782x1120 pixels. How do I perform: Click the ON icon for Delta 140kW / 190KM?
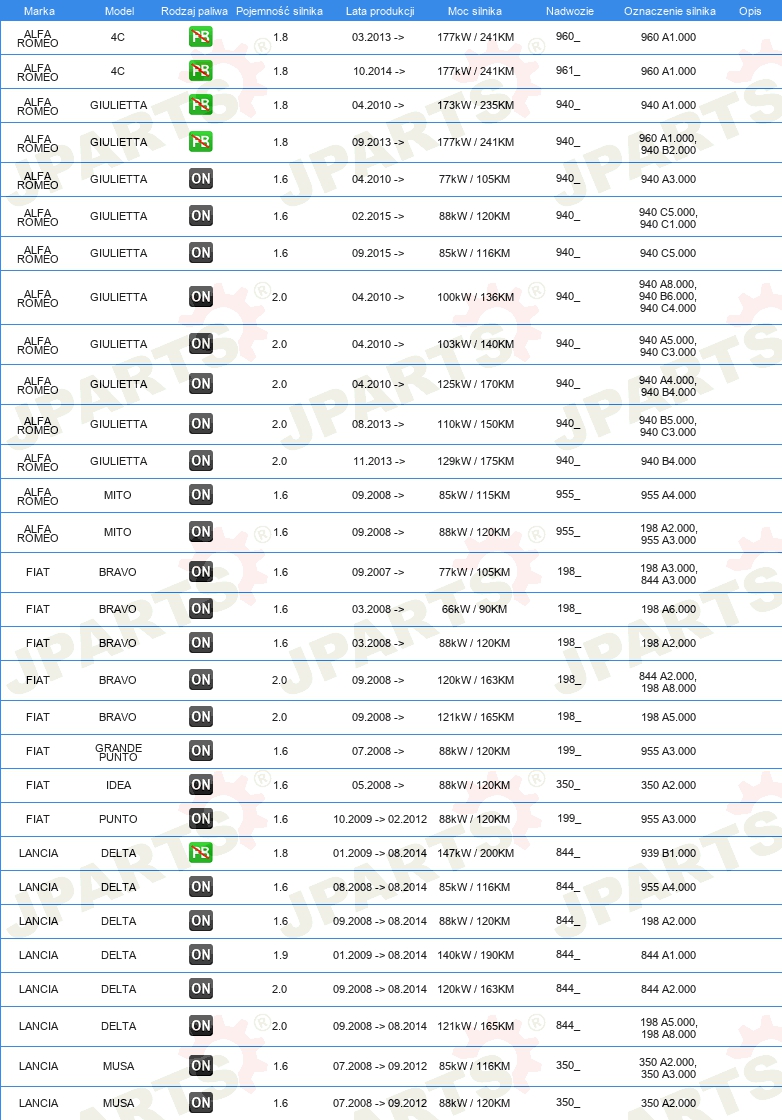click(x=201, y=954)
